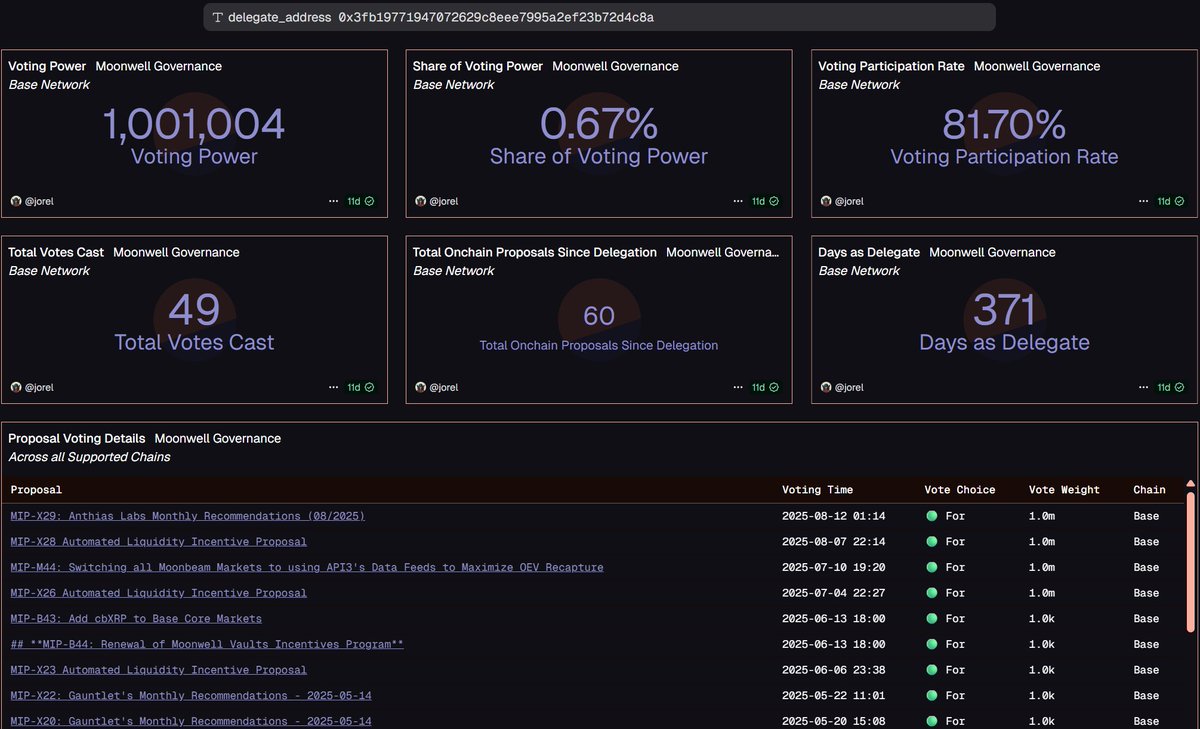Click the 11d refresh status on Days as Delegate card
The image size is (1200, 729).
point(1171,387)
